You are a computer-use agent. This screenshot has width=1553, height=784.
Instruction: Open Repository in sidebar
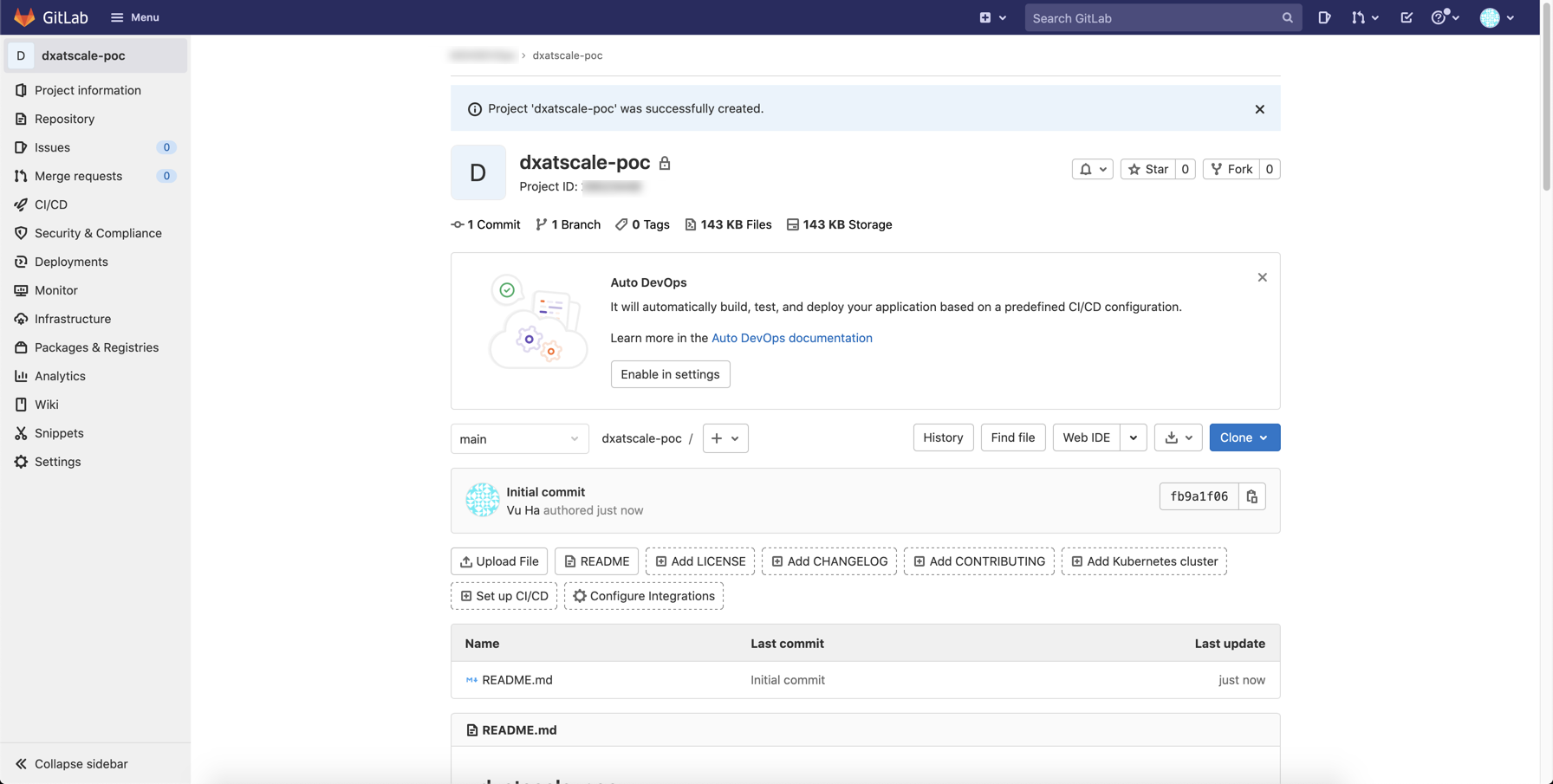[95, 119]
